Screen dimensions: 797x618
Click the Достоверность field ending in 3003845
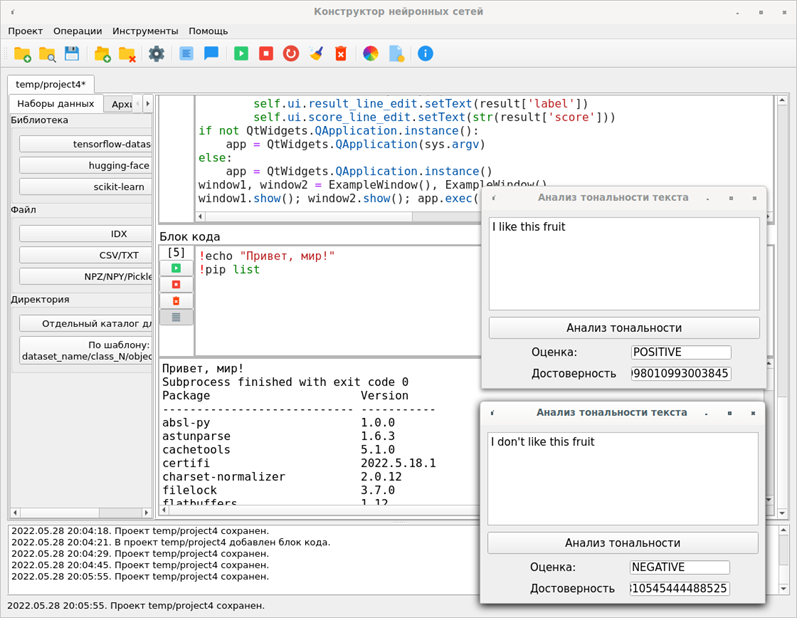[x=681, y=374]
